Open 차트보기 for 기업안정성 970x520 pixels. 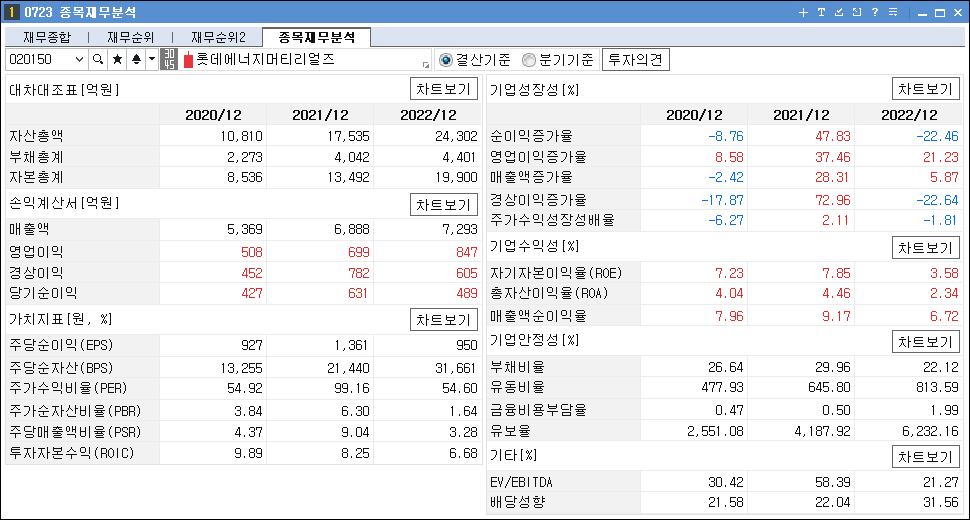pos(925,342)
